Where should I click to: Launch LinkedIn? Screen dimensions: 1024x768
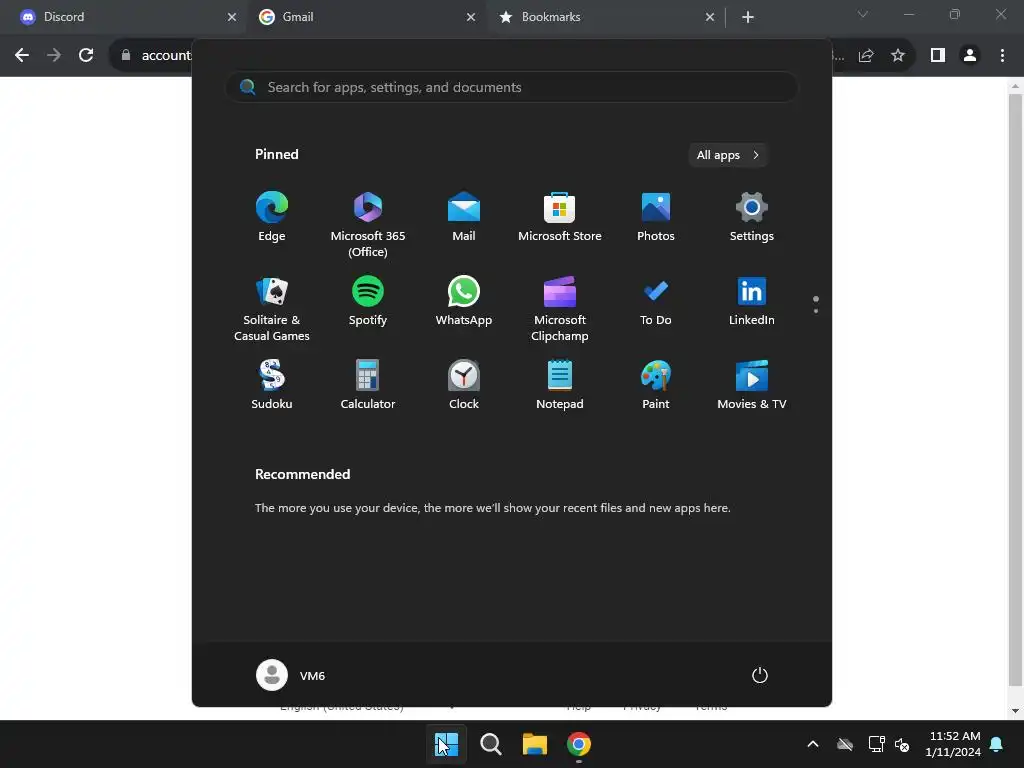752,301
